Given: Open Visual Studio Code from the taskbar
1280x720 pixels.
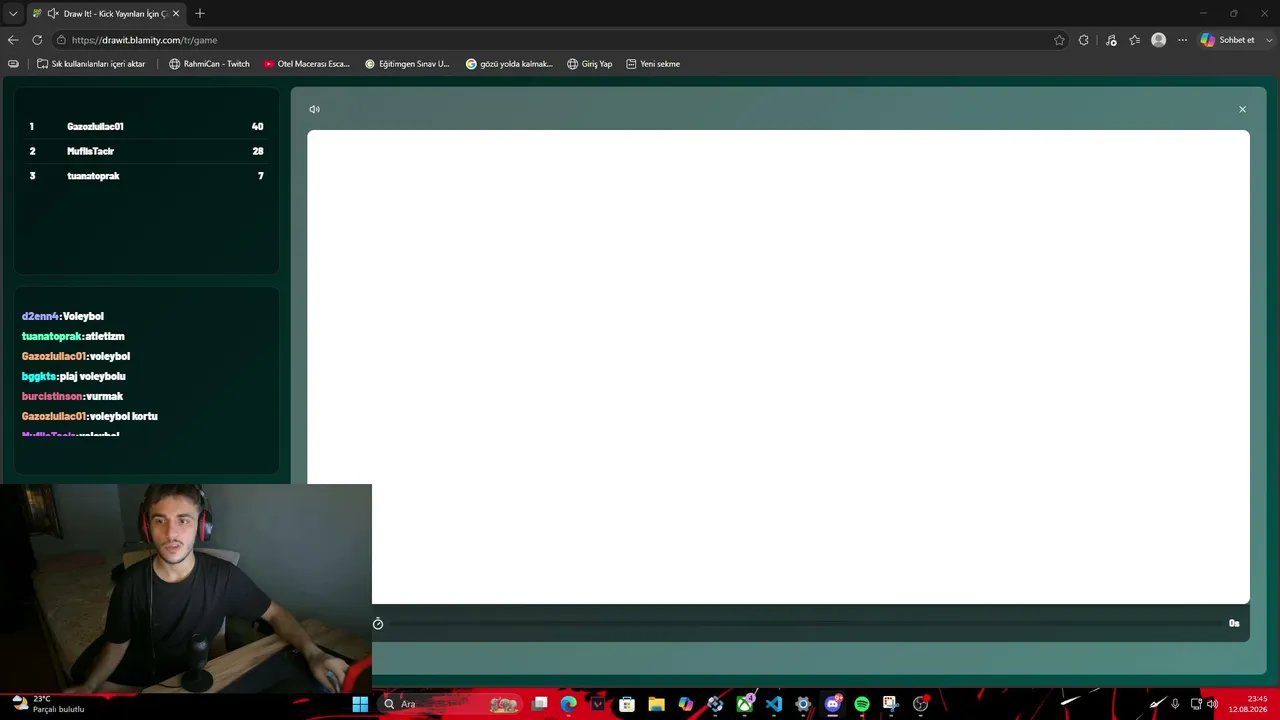Looking at the screenshot, I should [x=774, y=704].
